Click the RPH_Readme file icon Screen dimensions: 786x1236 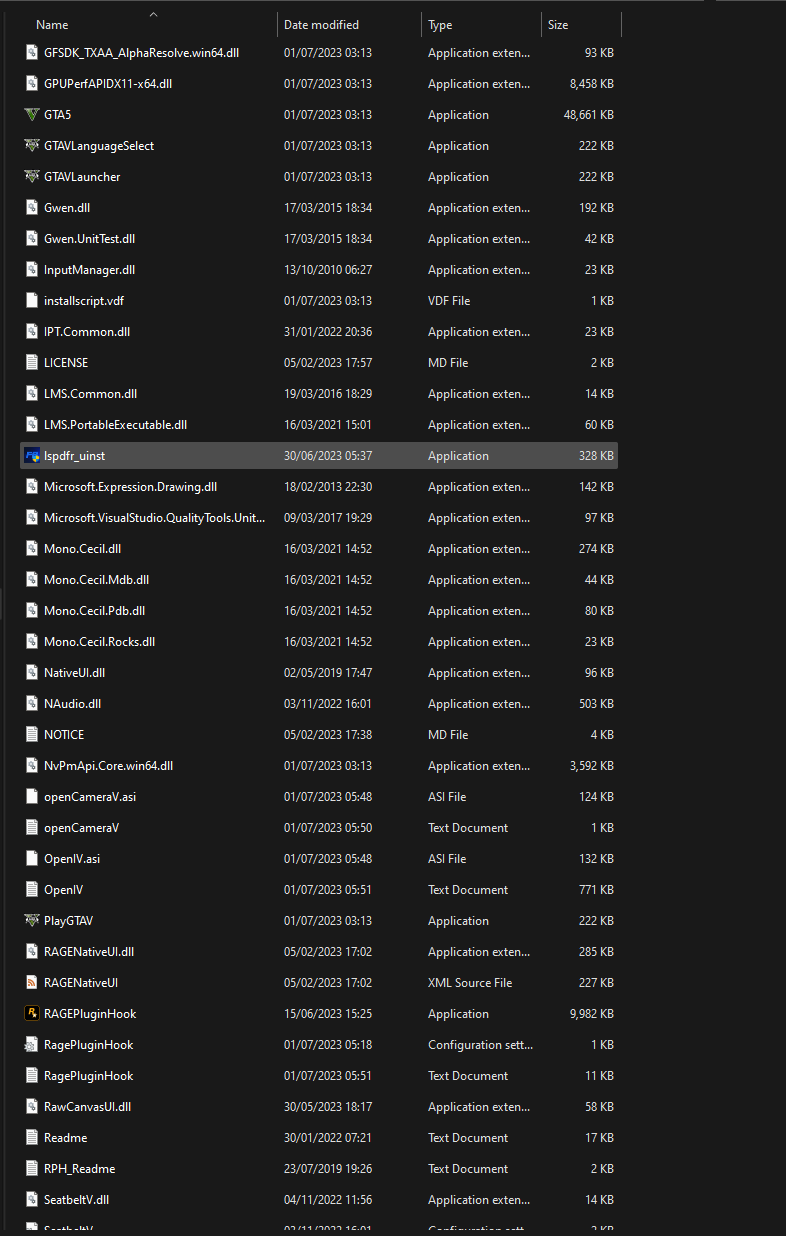(32, 1169)
